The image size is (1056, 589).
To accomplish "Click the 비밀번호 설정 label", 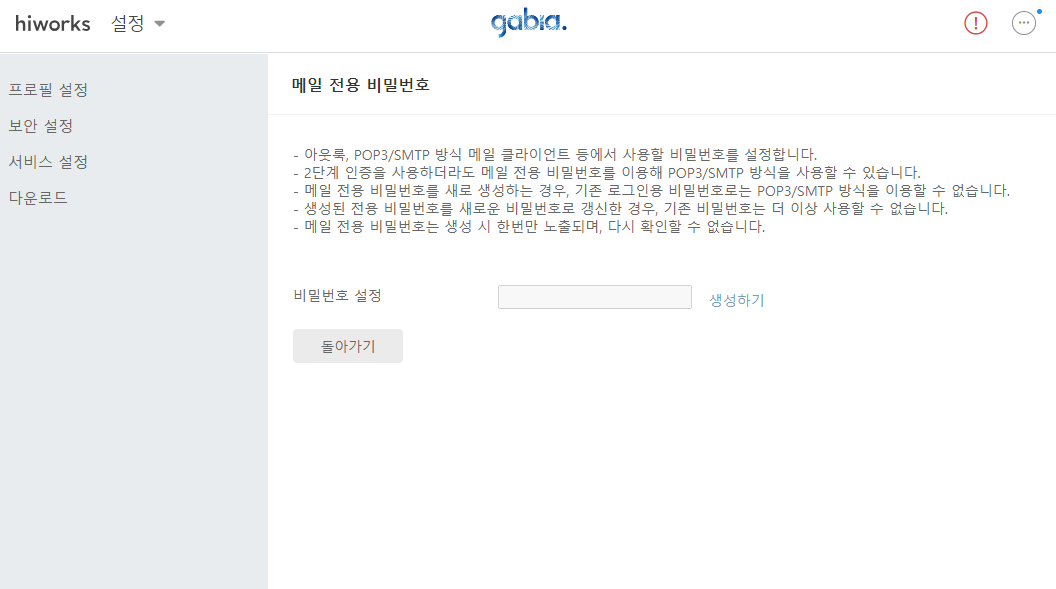I will click(x=337, y=296).
